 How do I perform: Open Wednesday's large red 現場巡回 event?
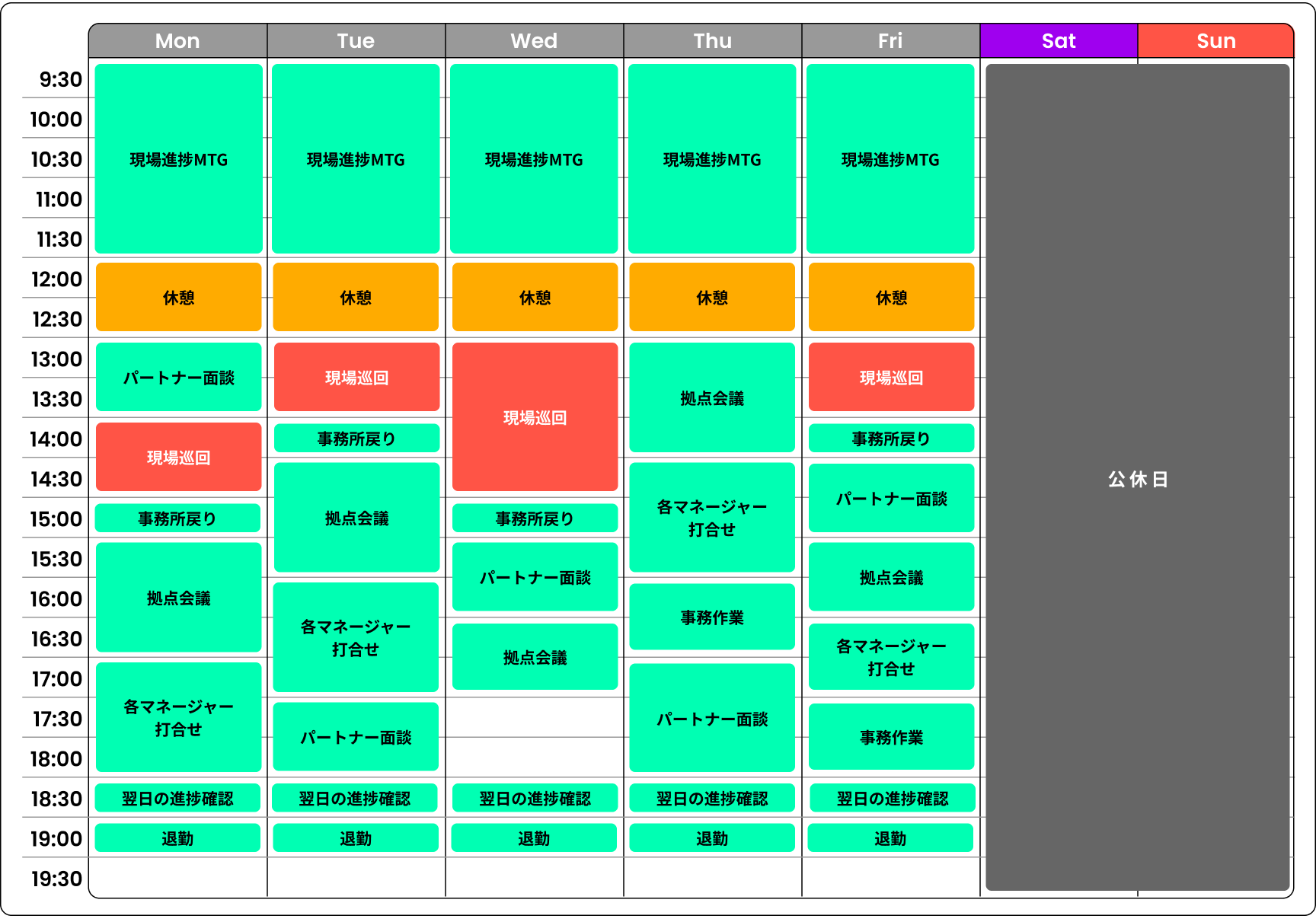(x=535, y=416)
